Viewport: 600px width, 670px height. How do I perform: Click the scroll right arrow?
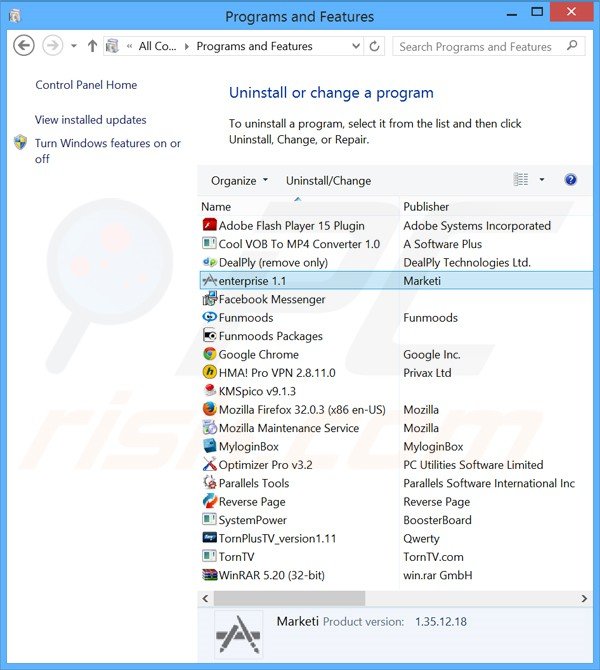click(584, 598)
